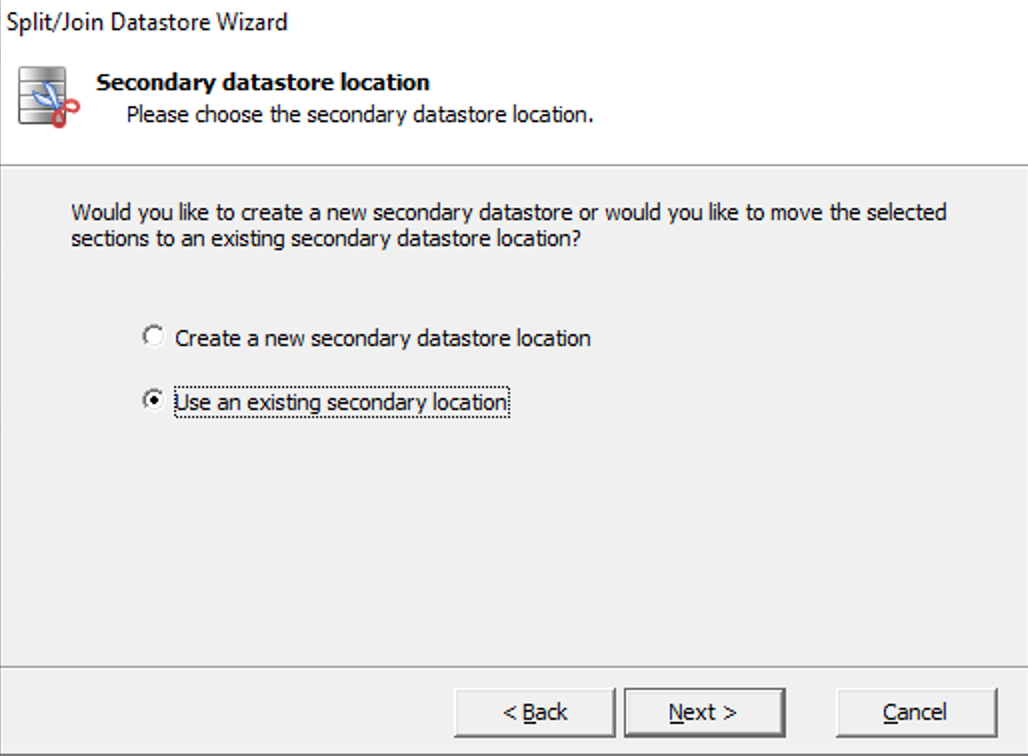Cancel the Split/Join Datastore Wizard
The height and width of the screenshot is (756, 1028).
(916, 712)
